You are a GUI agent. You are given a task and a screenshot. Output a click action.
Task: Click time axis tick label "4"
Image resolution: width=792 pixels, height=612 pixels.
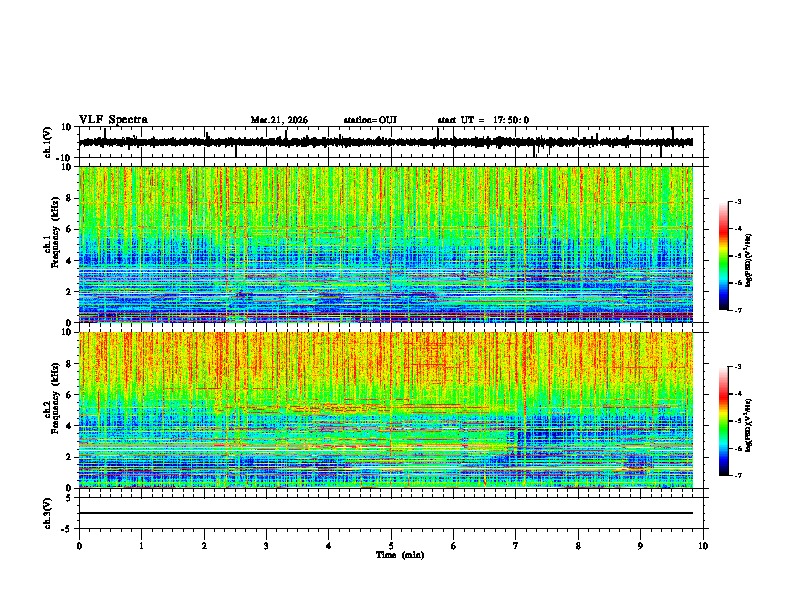[x=329, y=546]
